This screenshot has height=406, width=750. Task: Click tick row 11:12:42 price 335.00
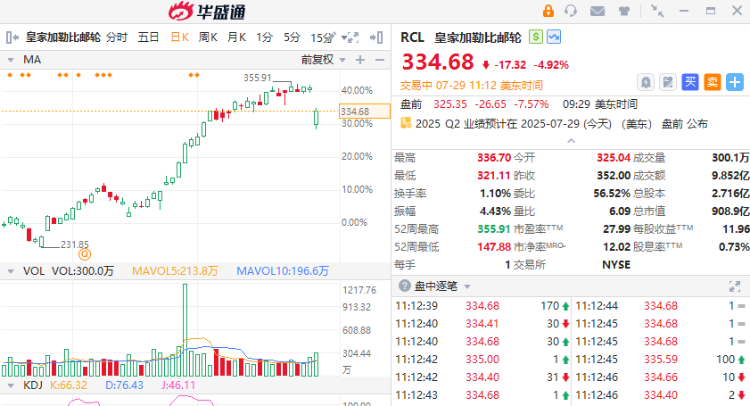pos(482,359)
